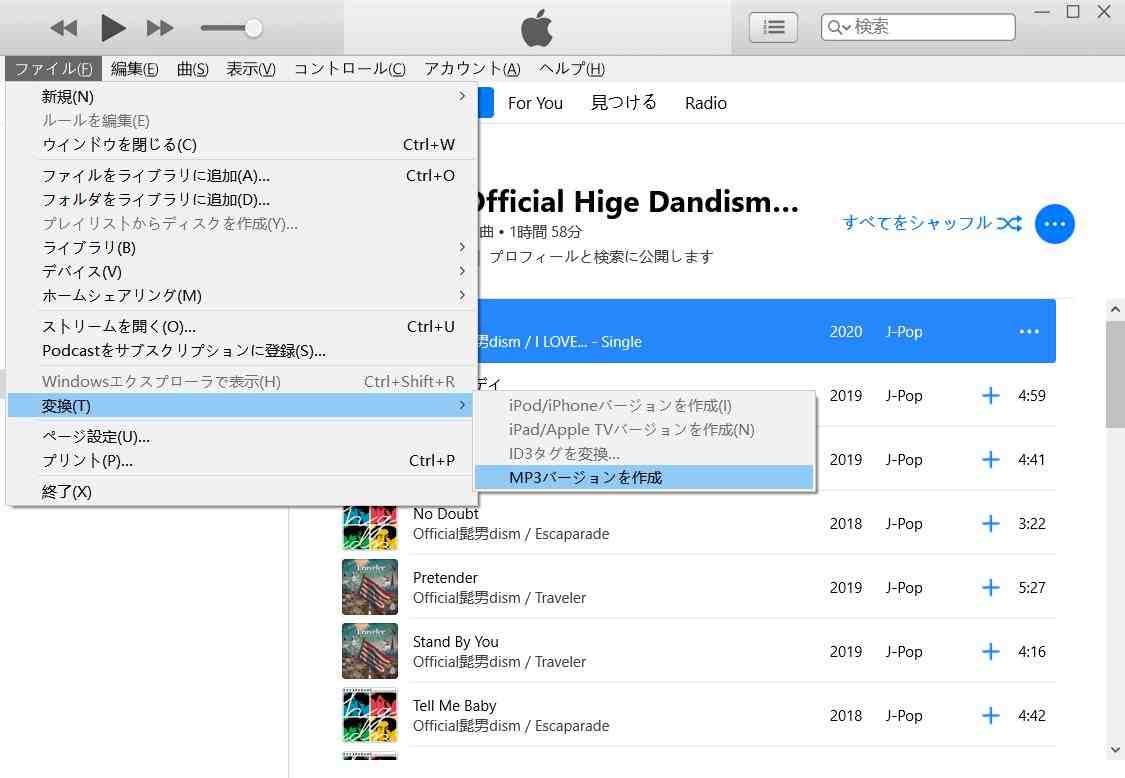Click plus icon for Tell Me Baby

990,716
